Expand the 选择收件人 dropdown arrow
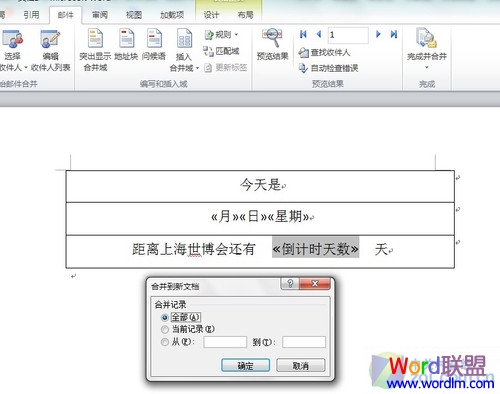The image size is (500, 394). point(26,68)
